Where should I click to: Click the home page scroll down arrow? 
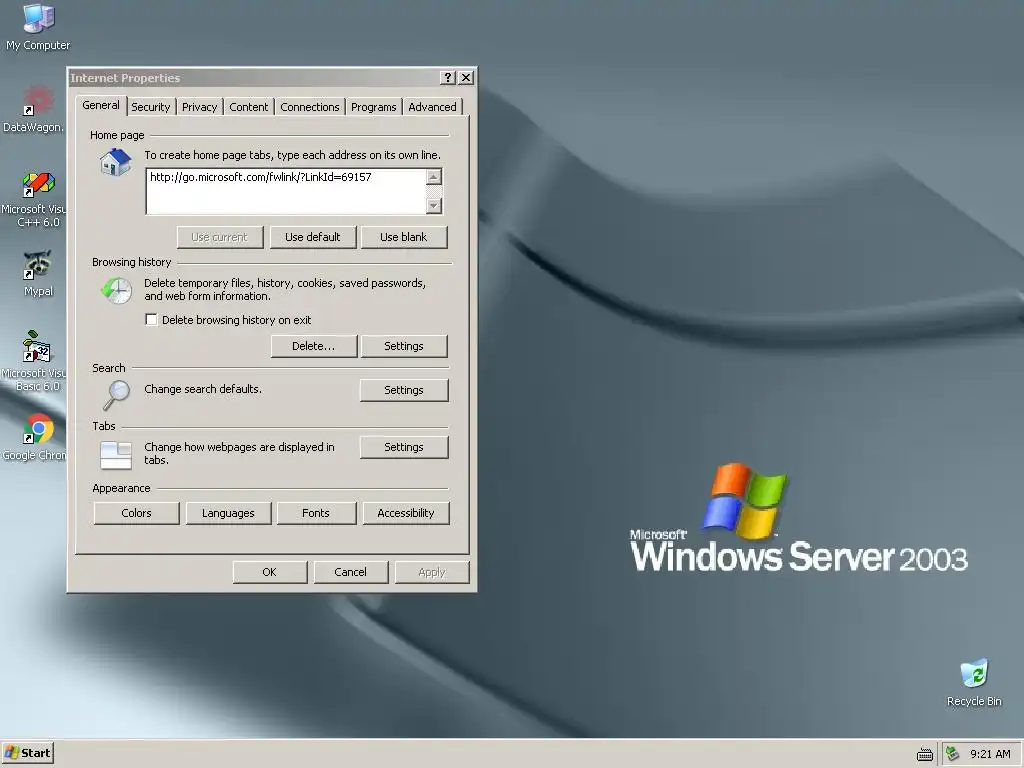[434, 206]
